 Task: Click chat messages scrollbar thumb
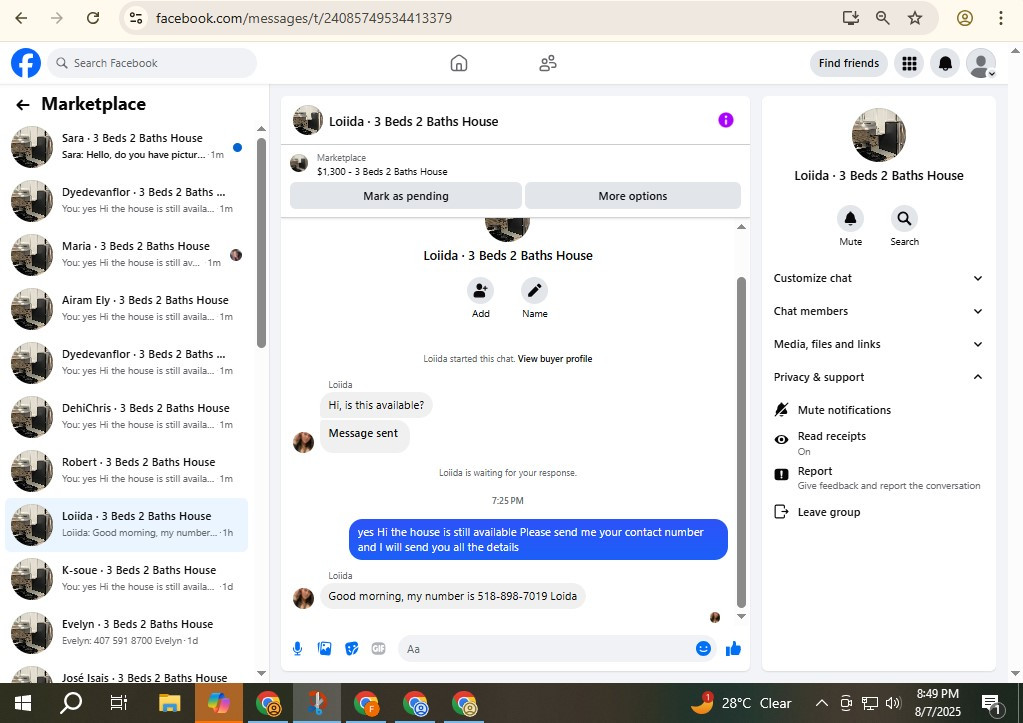(741, 442)
